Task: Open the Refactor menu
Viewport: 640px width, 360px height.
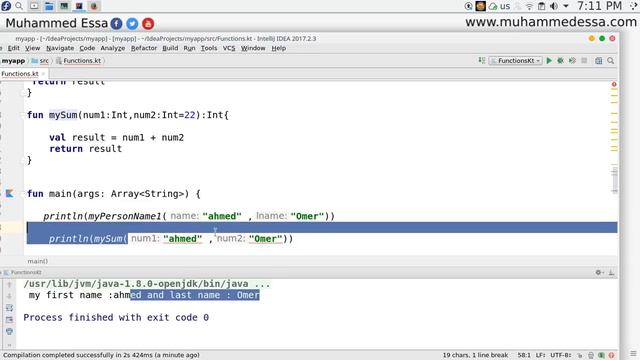Action: (144, 48)
